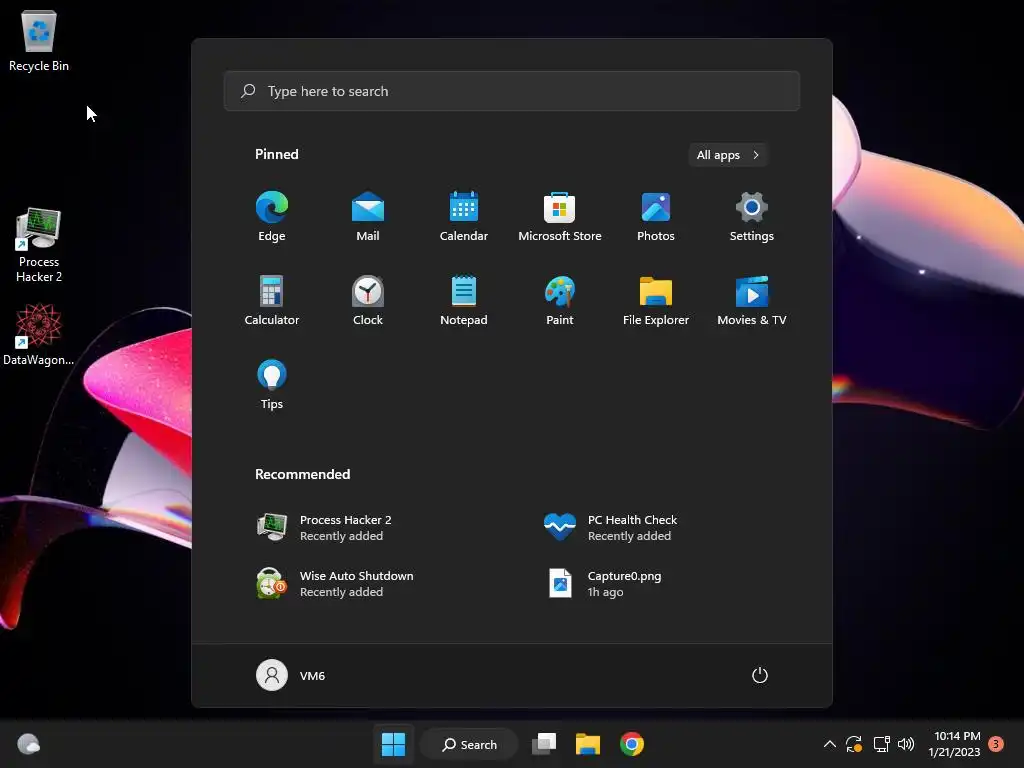Click the Windows Update tray icon
Screen dimensions: 1024x768
854,744
